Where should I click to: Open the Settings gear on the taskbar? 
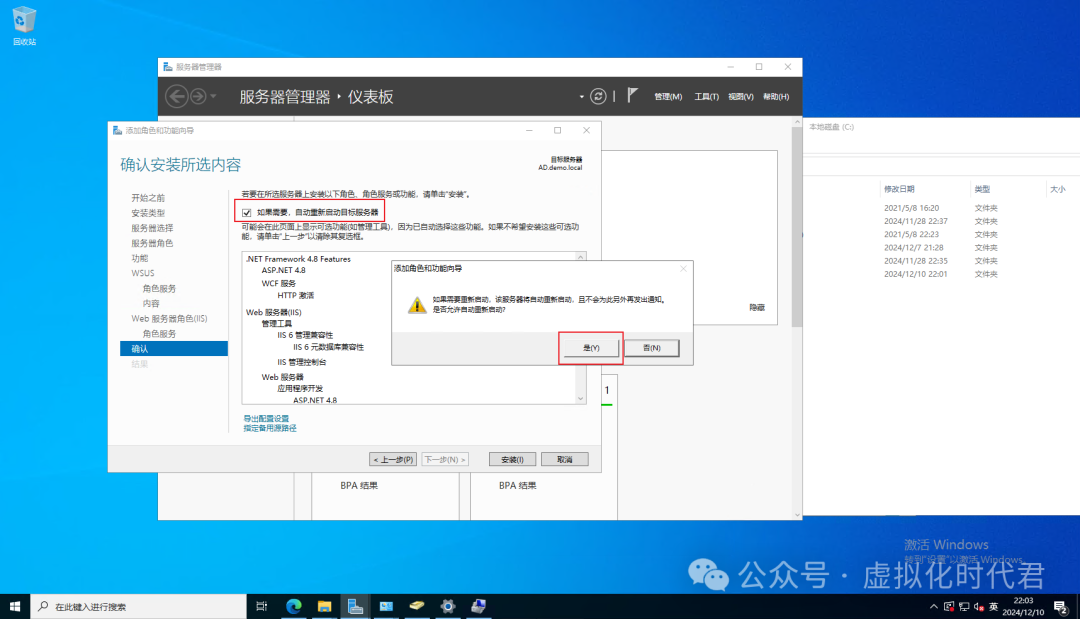448,607
